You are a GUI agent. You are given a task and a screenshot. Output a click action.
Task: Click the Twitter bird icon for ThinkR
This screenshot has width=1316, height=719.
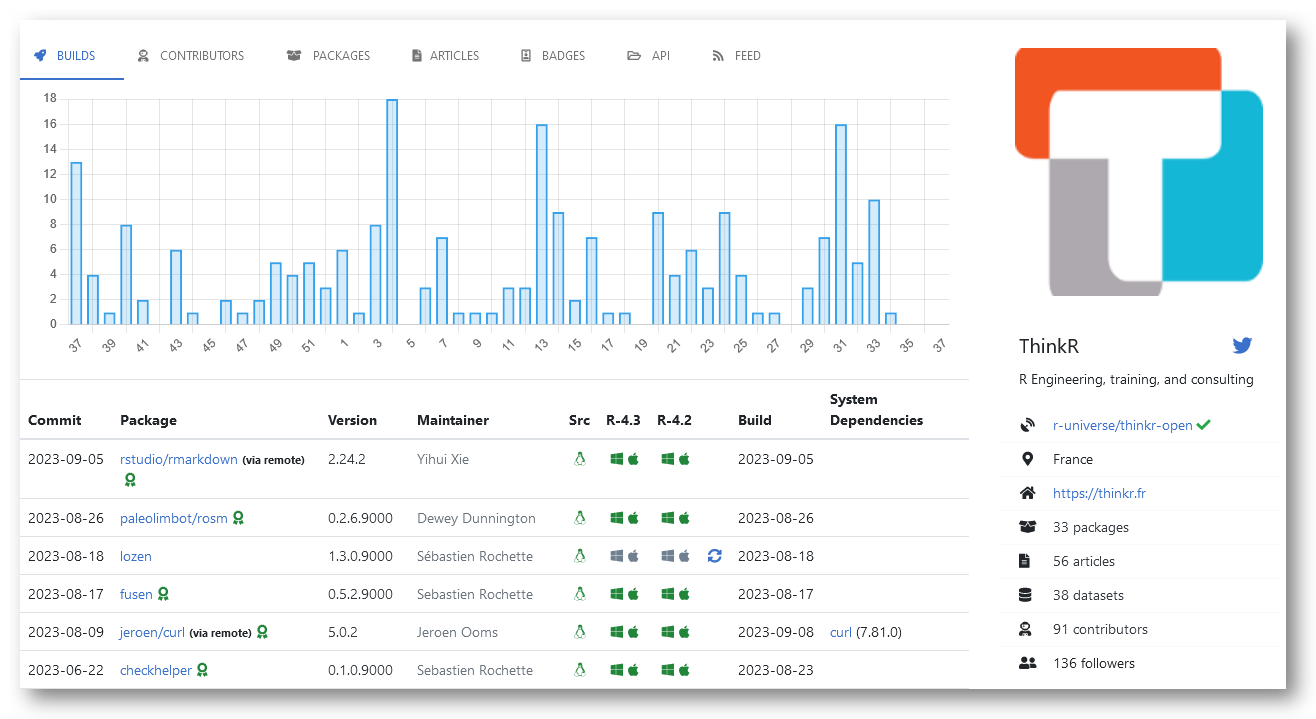(x=1242, y=345)
